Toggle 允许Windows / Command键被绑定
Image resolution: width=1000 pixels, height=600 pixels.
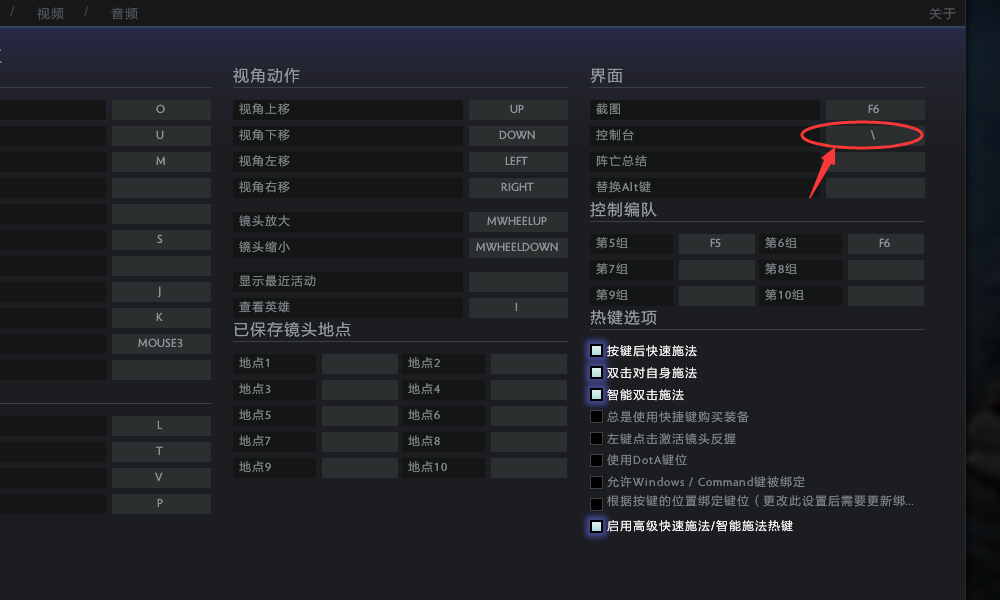coord(596,481)
